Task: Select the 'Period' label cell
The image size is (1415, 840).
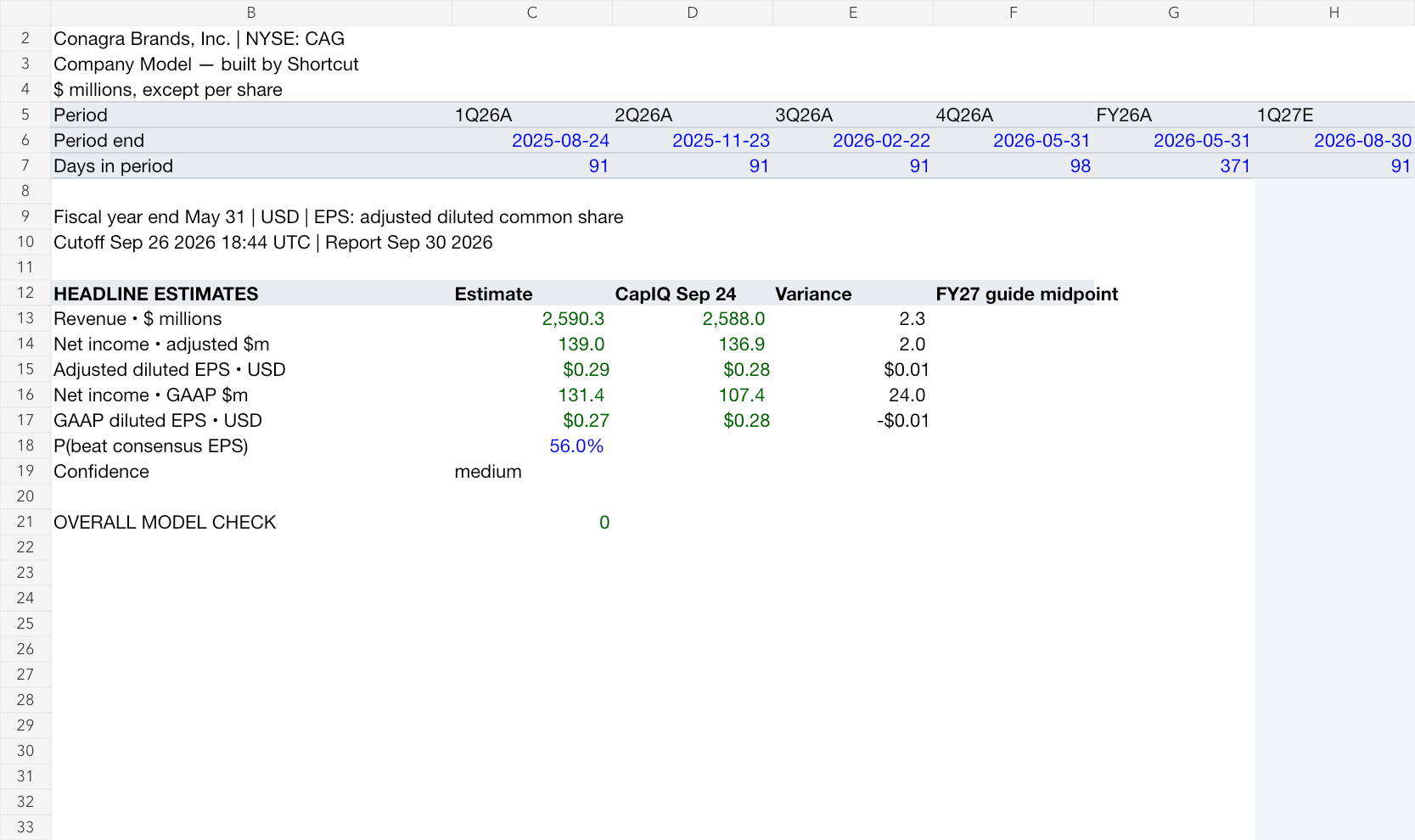Action: pyautogui.click(x=251, y=115)
